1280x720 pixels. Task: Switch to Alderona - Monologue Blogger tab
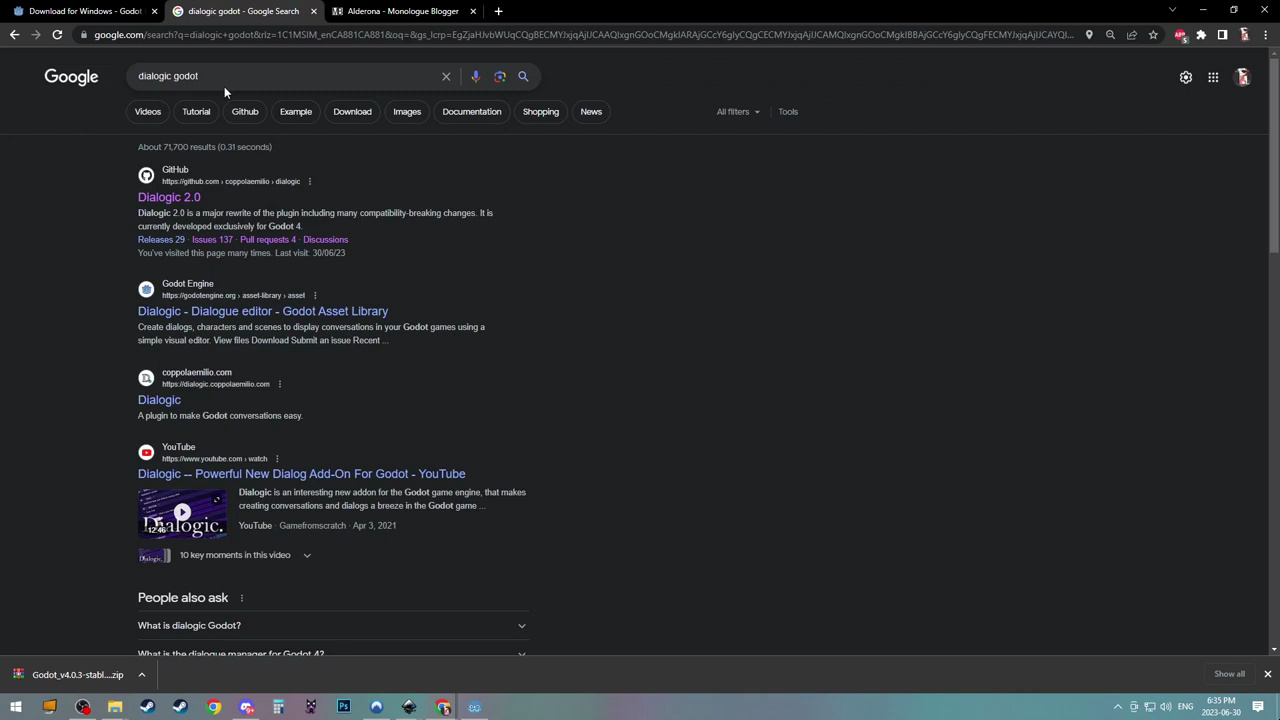coord(403,11)
